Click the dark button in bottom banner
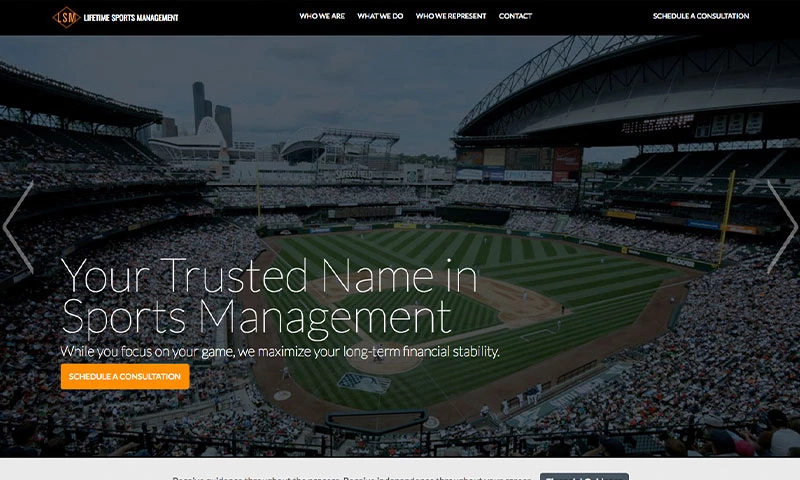 click(x=584, y=477)
